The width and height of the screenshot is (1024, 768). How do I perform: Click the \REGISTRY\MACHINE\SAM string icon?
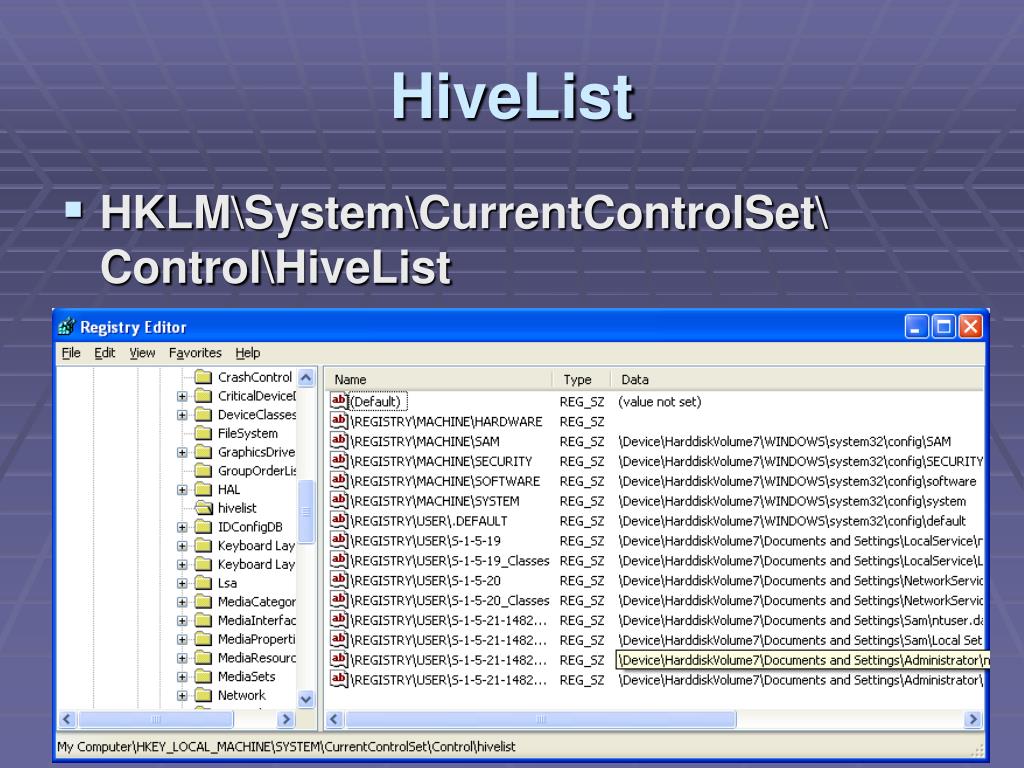coord(339,441)
